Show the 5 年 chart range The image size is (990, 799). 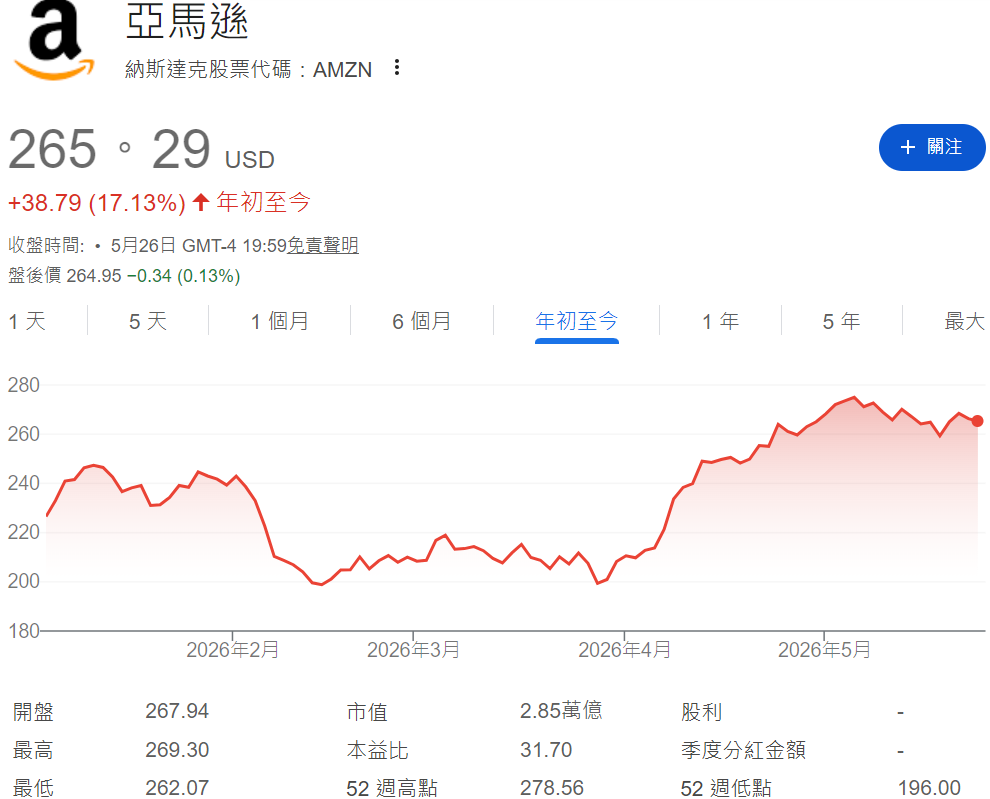click(x=841, y=321)
